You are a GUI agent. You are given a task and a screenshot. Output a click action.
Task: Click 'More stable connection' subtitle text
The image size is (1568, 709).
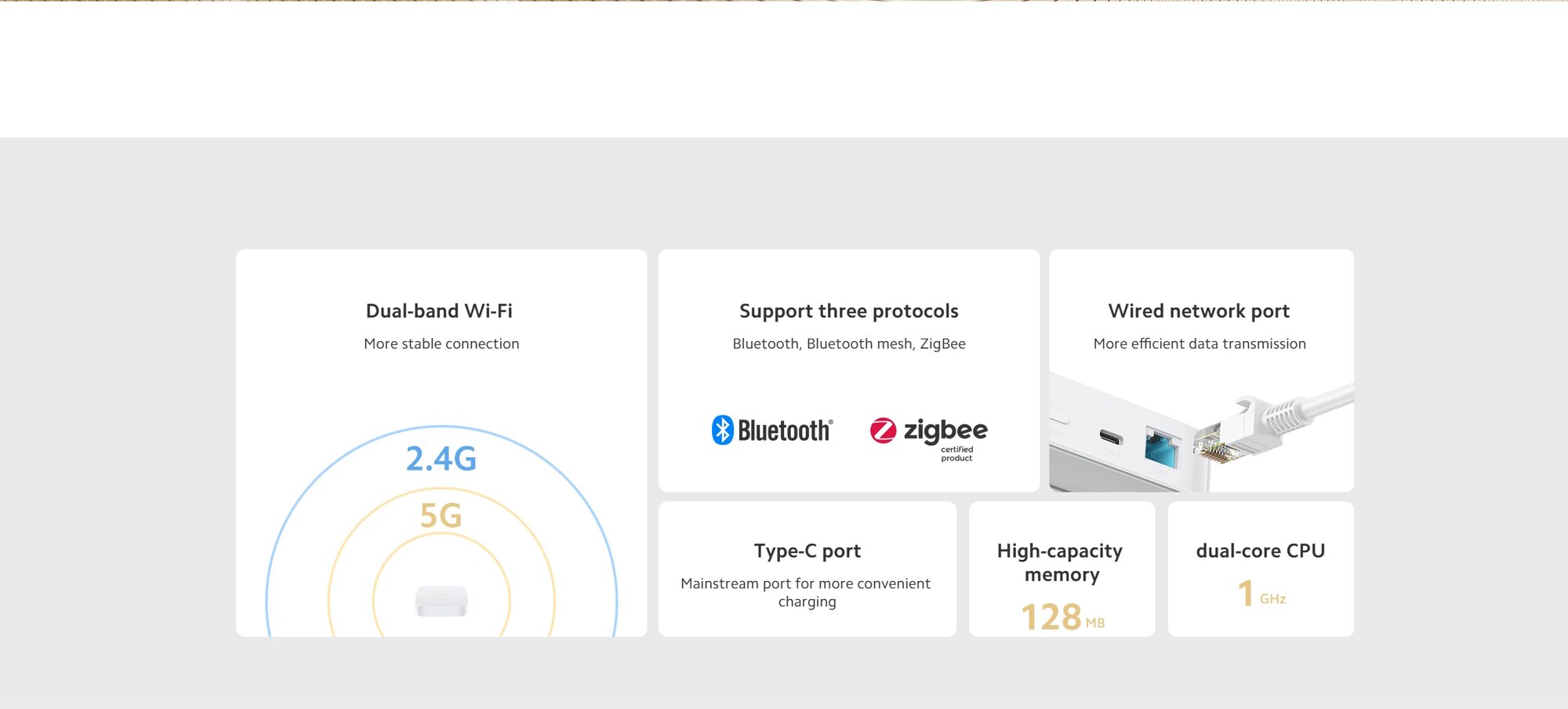[x=441, y=344]
